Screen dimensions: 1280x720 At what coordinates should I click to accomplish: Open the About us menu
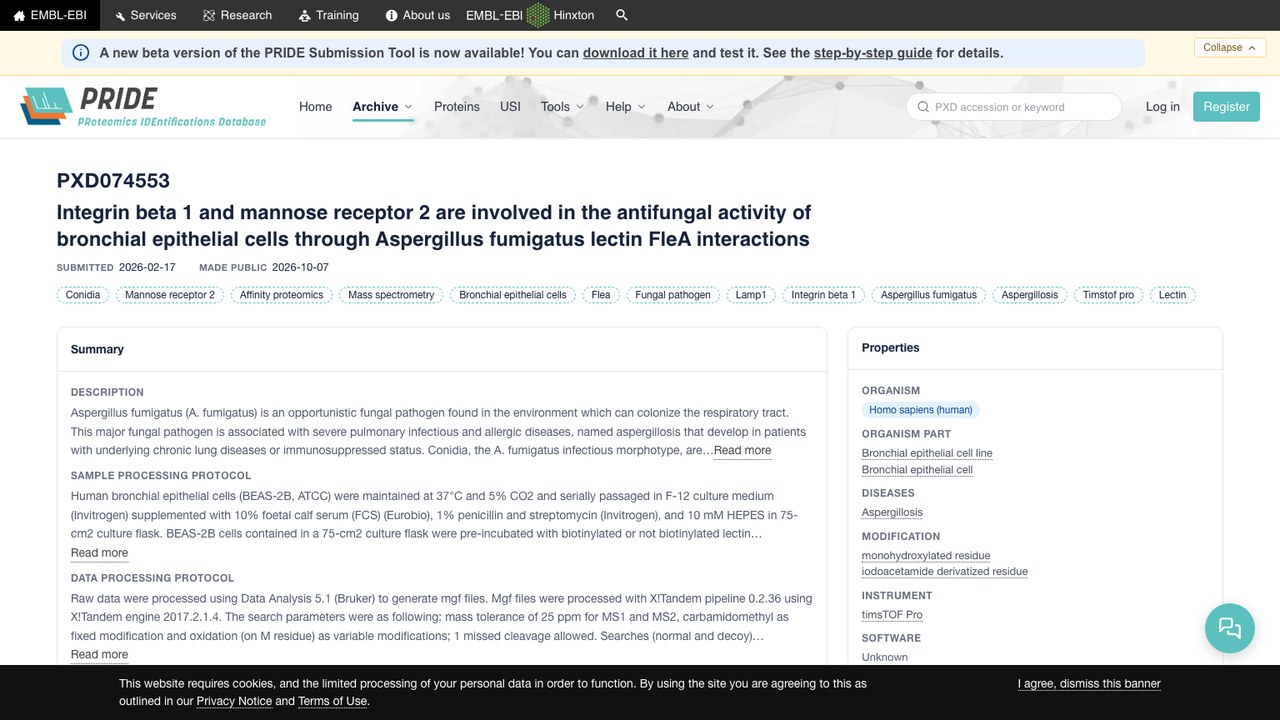point(417,15)
